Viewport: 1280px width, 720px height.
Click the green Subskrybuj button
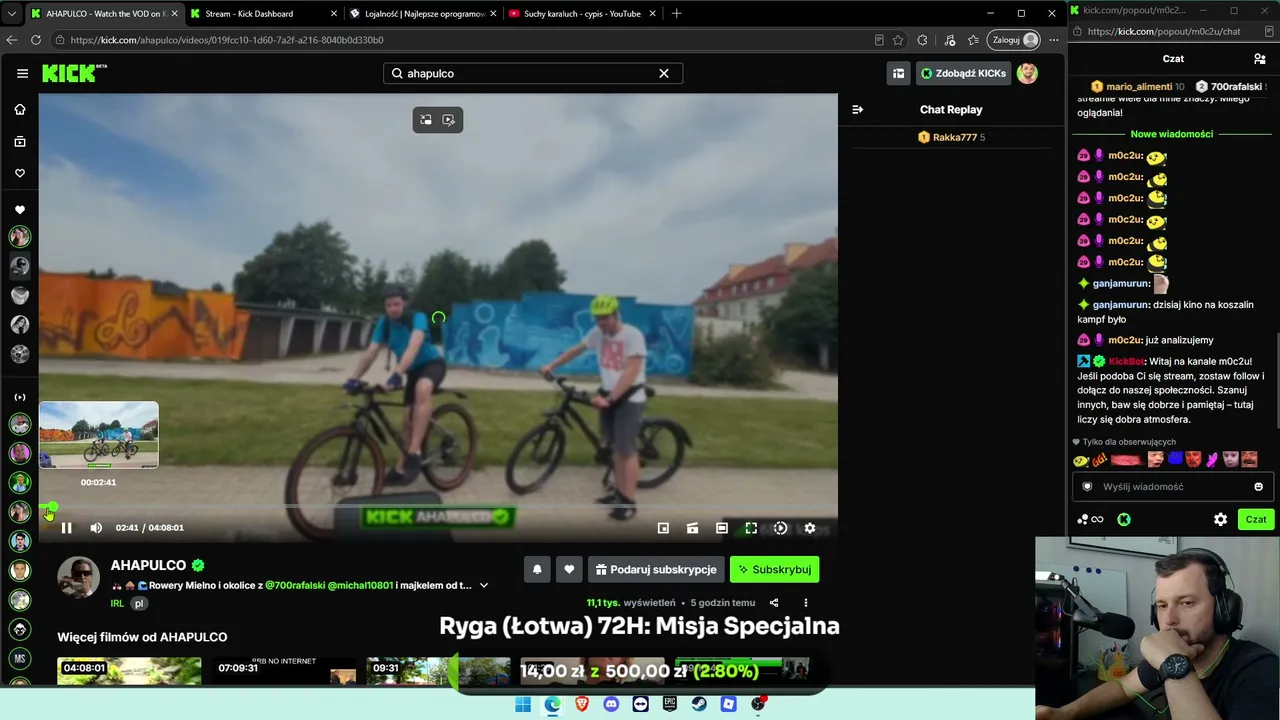click(774, 569)
